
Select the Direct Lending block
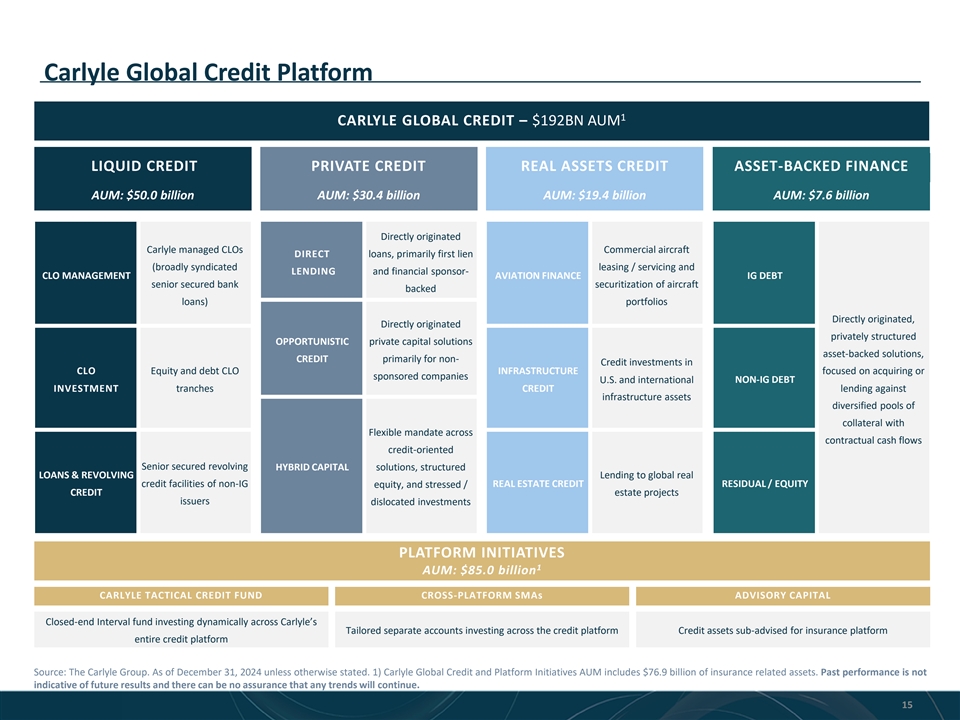pyautogui.click(x=311, y=260)
